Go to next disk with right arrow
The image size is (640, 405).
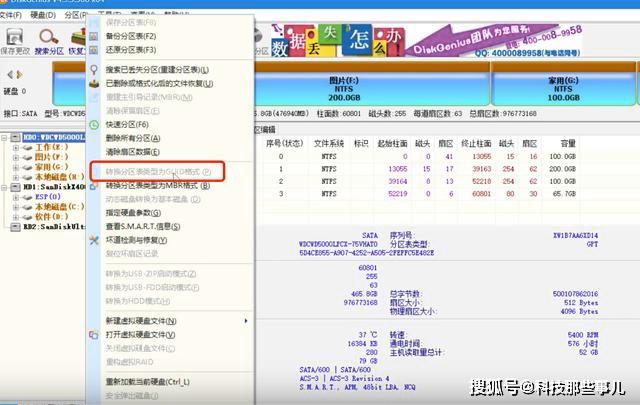click(x=19, y=75)
